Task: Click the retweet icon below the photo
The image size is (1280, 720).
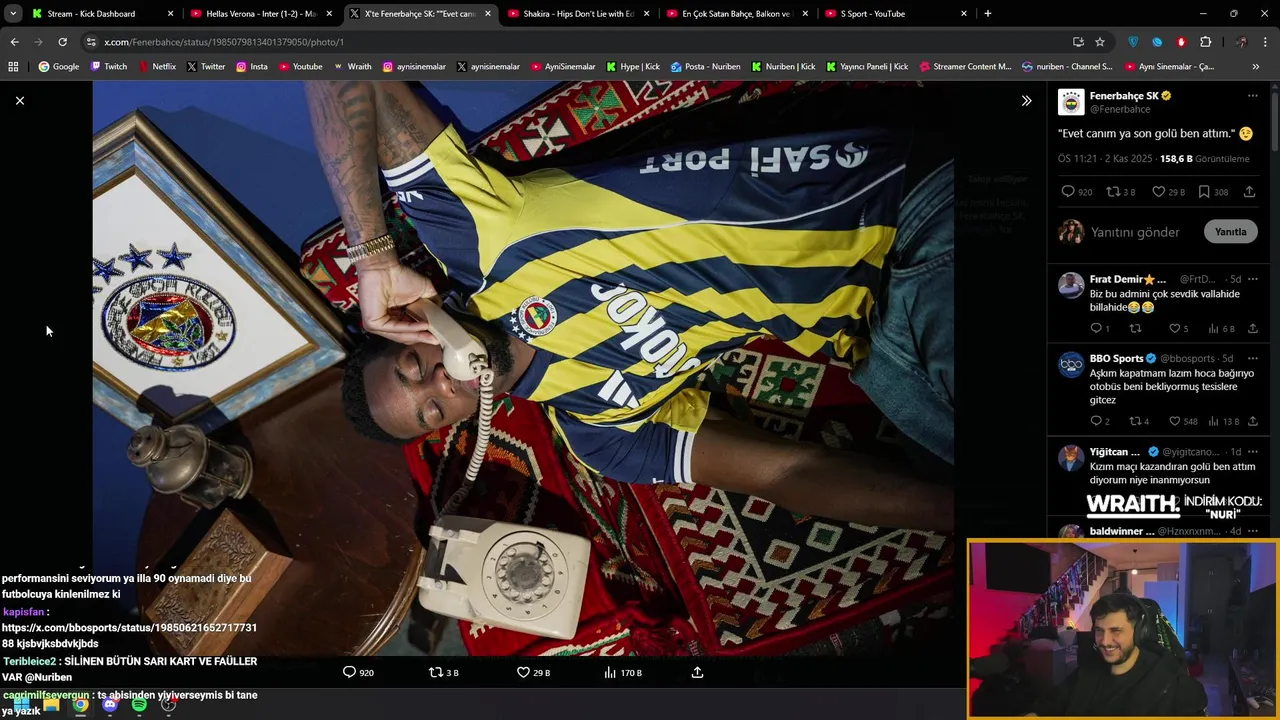Action: pyautogui.click(x=435, y=672)
